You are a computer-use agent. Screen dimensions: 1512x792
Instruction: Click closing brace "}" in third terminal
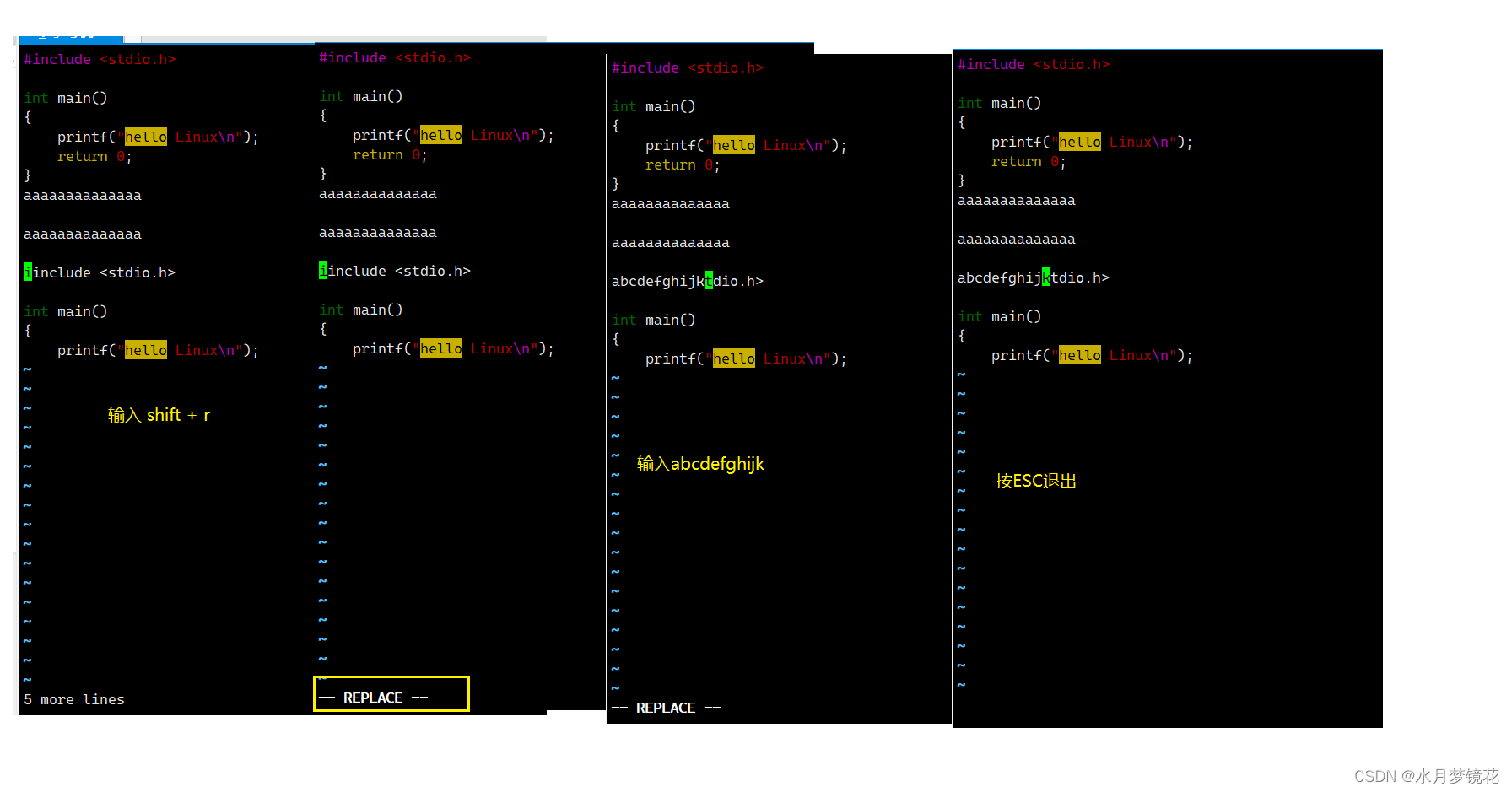point(616,184)
